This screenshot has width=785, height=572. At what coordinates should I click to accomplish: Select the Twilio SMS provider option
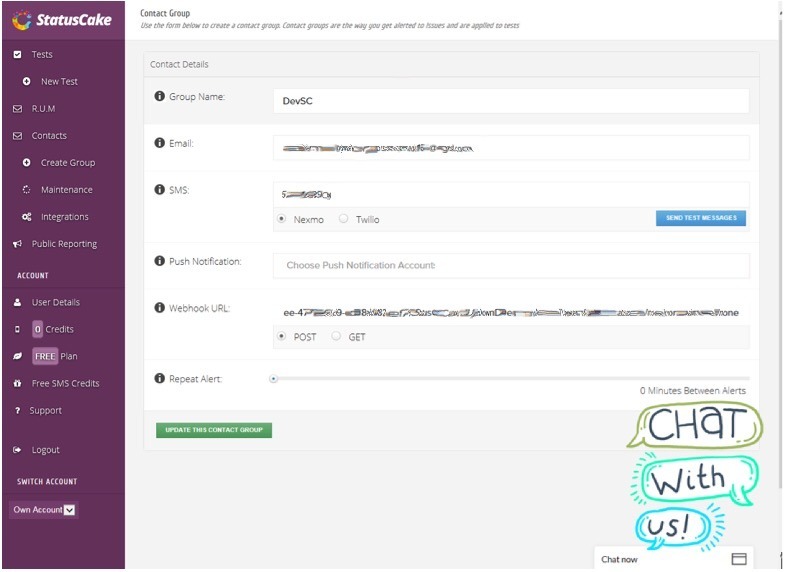click(344, 219)
